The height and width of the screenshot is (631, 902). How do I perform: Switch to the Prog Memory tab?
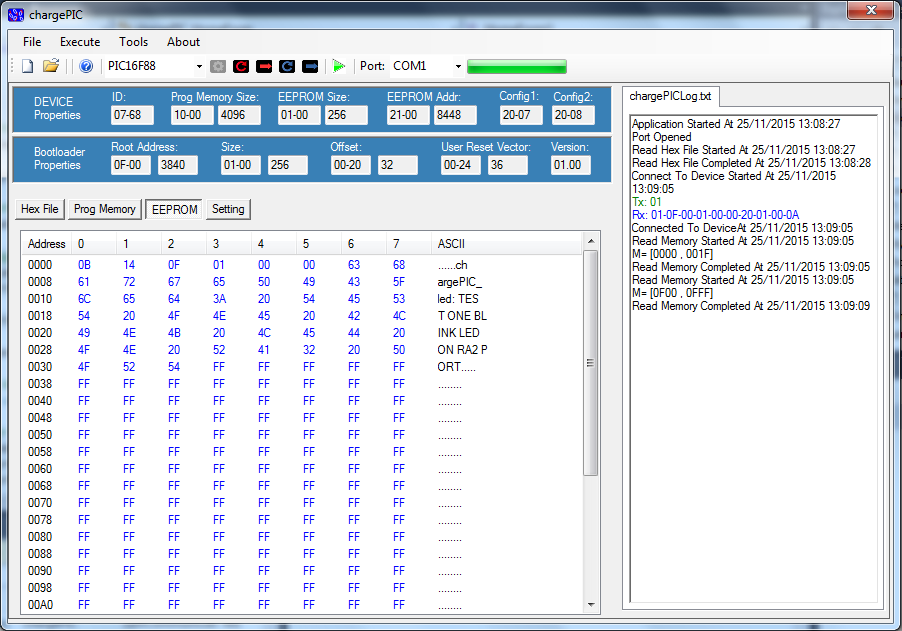pyautogui.click(x=105, y=209)
